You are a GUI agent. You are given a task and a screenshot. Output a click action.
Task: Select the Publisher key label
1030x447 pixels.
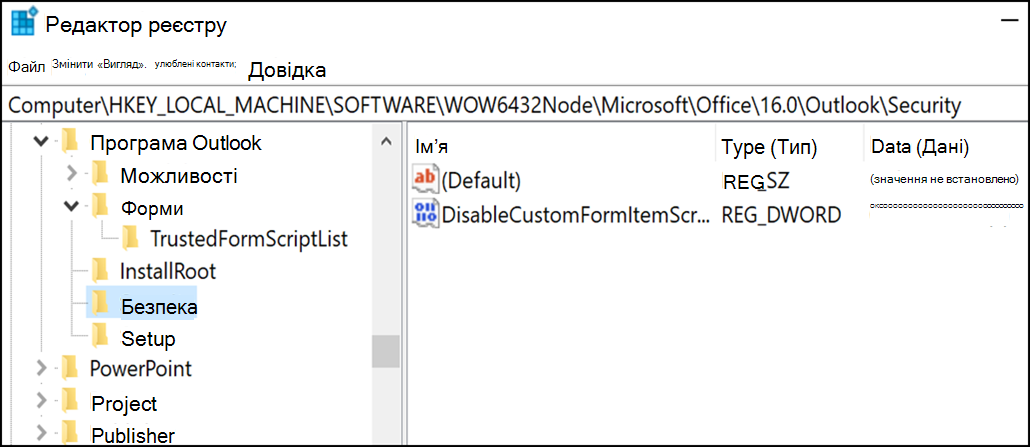pyautogui.click(x=133, y=435)
